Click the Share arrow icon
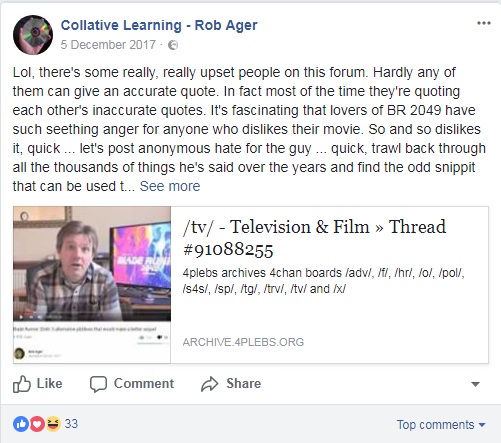 [209, 384]
